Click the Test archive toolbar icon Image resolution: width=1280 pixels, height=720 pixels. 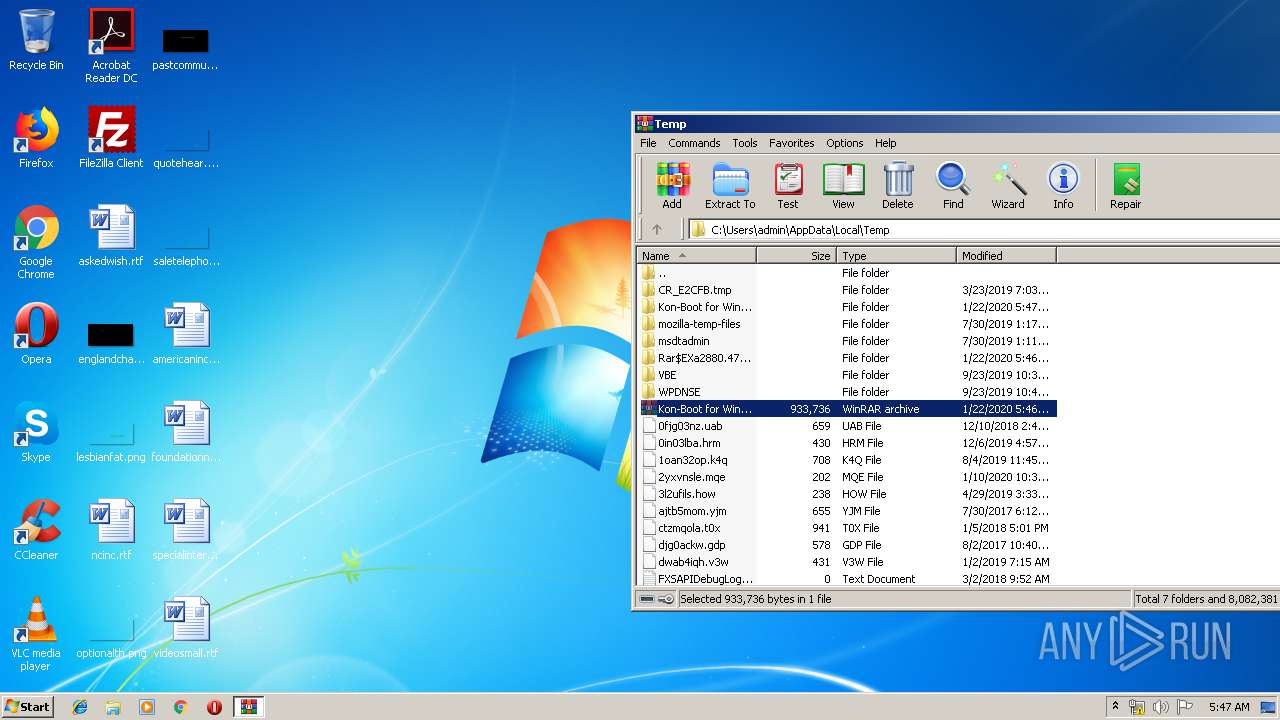click(x=788, y=186)
